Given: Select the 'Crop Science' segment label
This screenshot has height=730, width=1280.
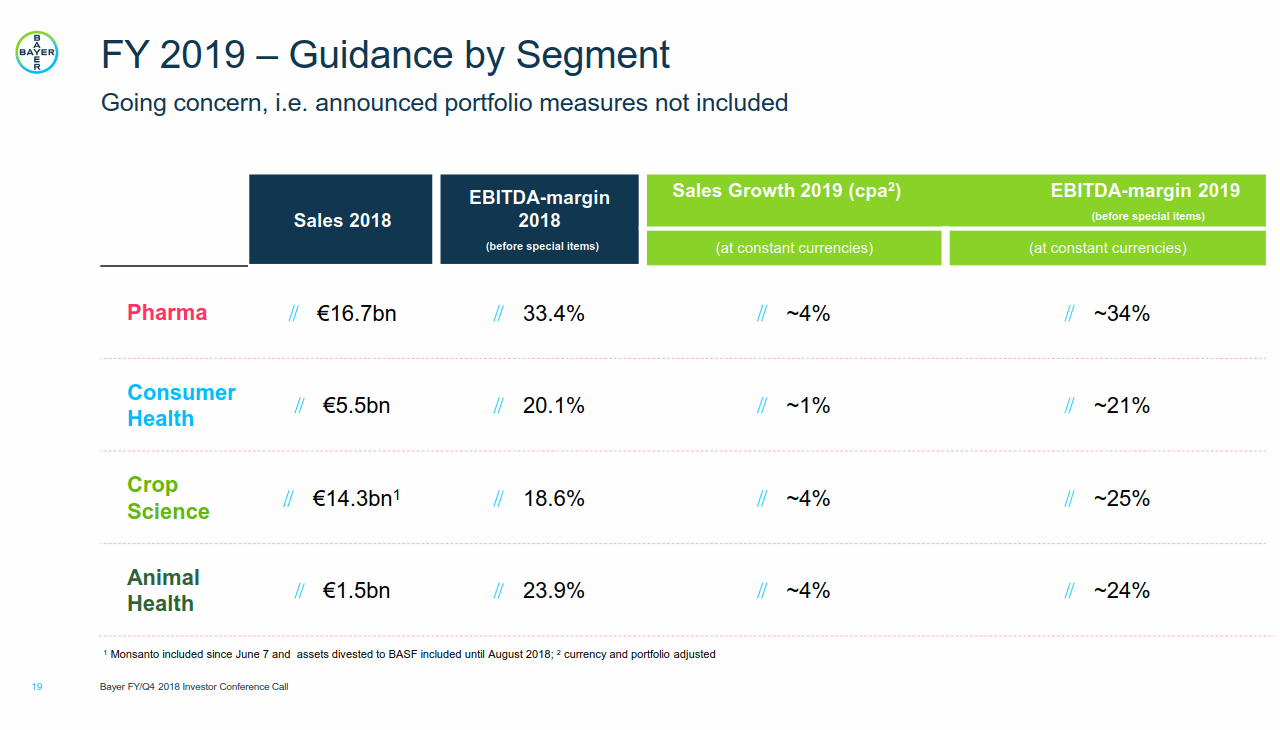Looking at the screenshot, I should [x=168, y=498].
